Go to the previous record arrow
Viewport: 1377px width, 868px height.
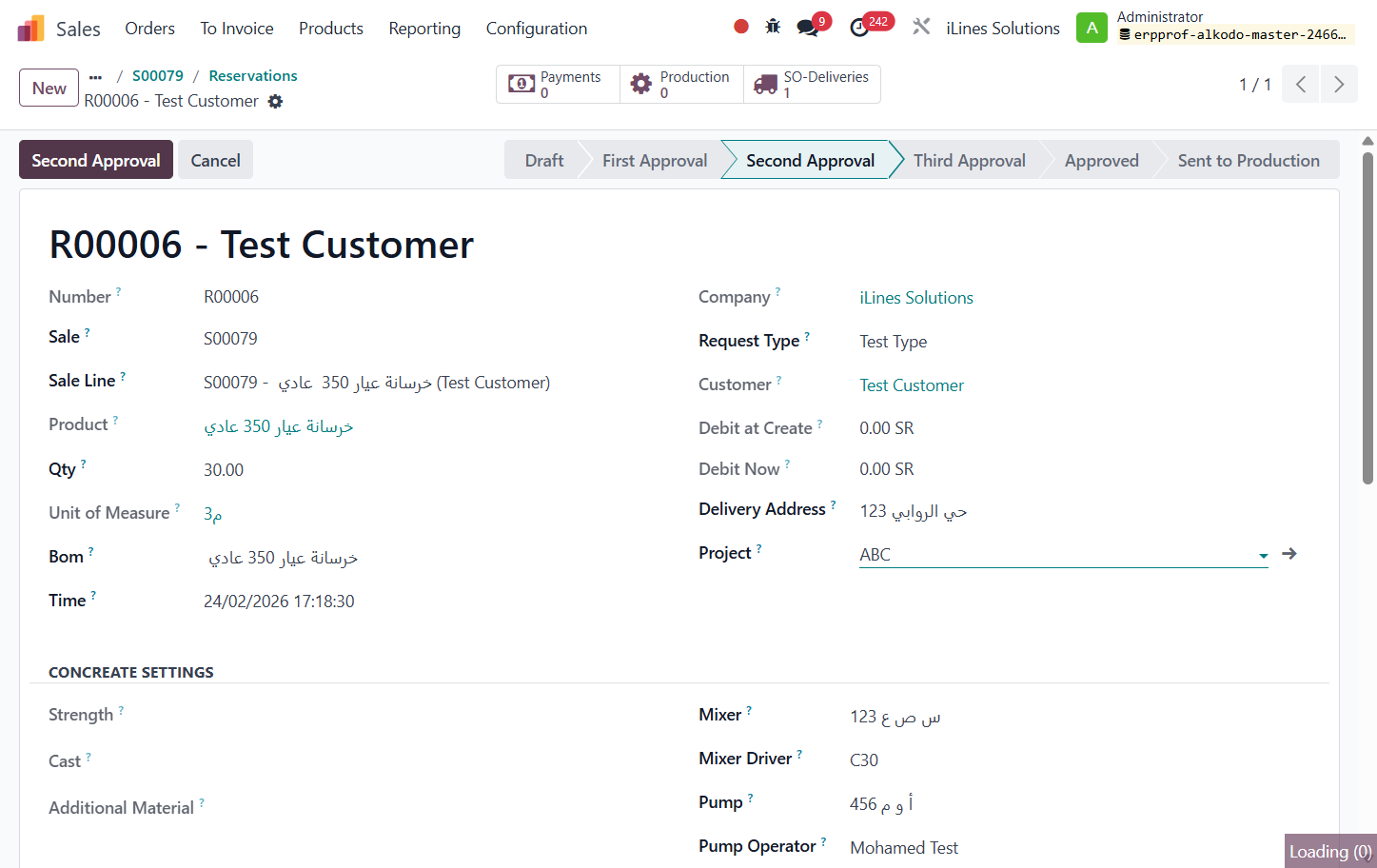tap(1301, 84)
